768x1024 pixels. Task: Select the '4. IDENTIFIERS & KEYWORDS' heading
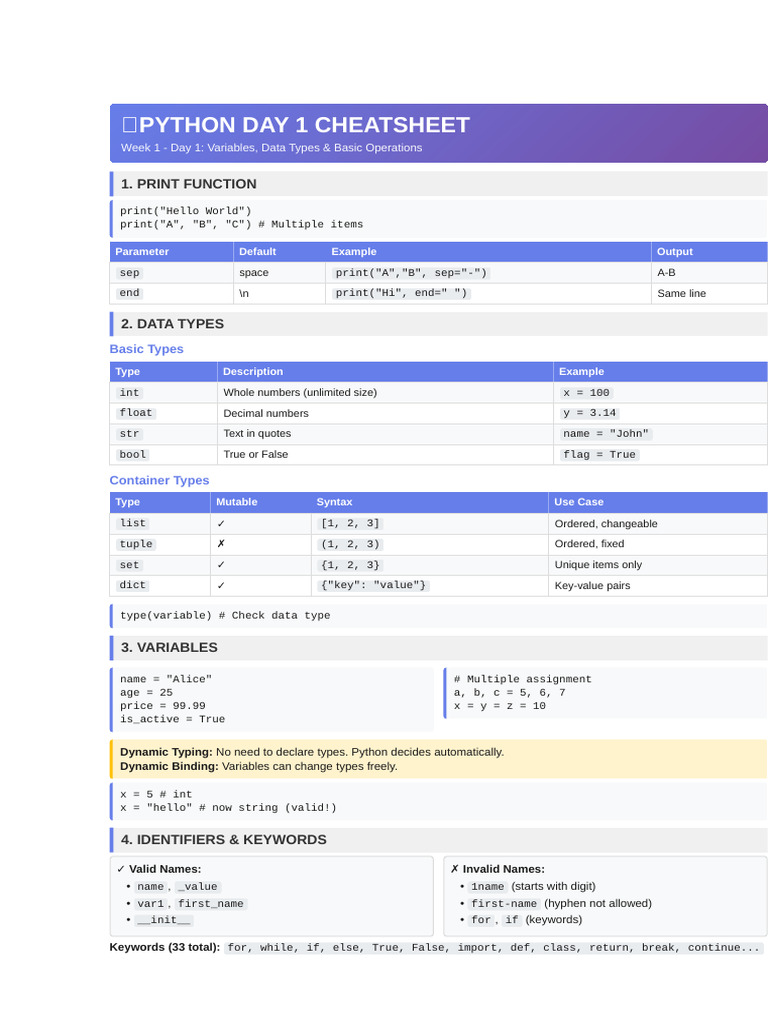pos(223,840)
